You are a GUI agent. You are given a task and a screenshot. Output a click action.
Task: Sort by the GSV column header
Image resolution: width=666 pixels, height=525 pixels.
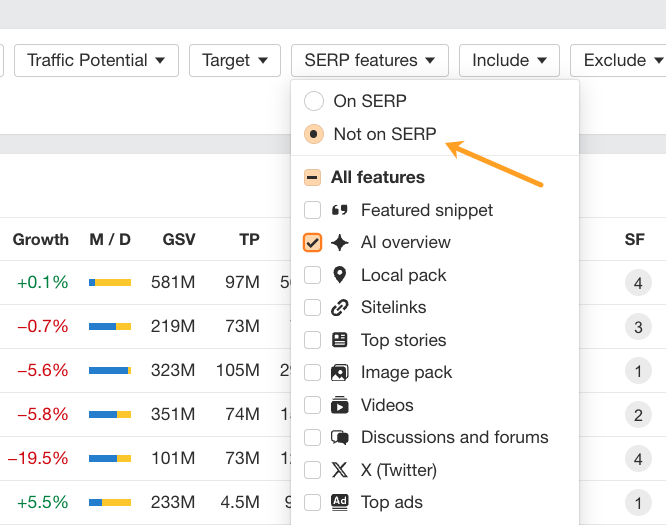(179, 240)
